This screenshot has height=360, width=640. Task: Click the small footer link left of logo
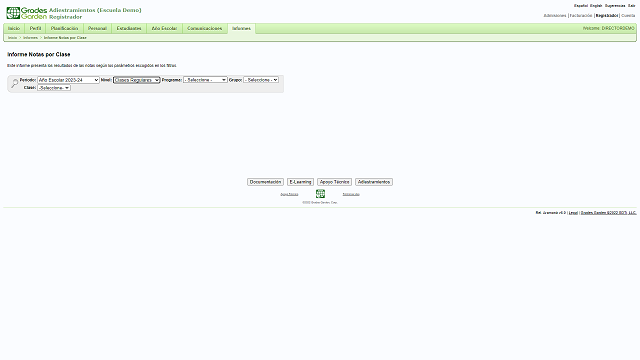click(289, 194)
